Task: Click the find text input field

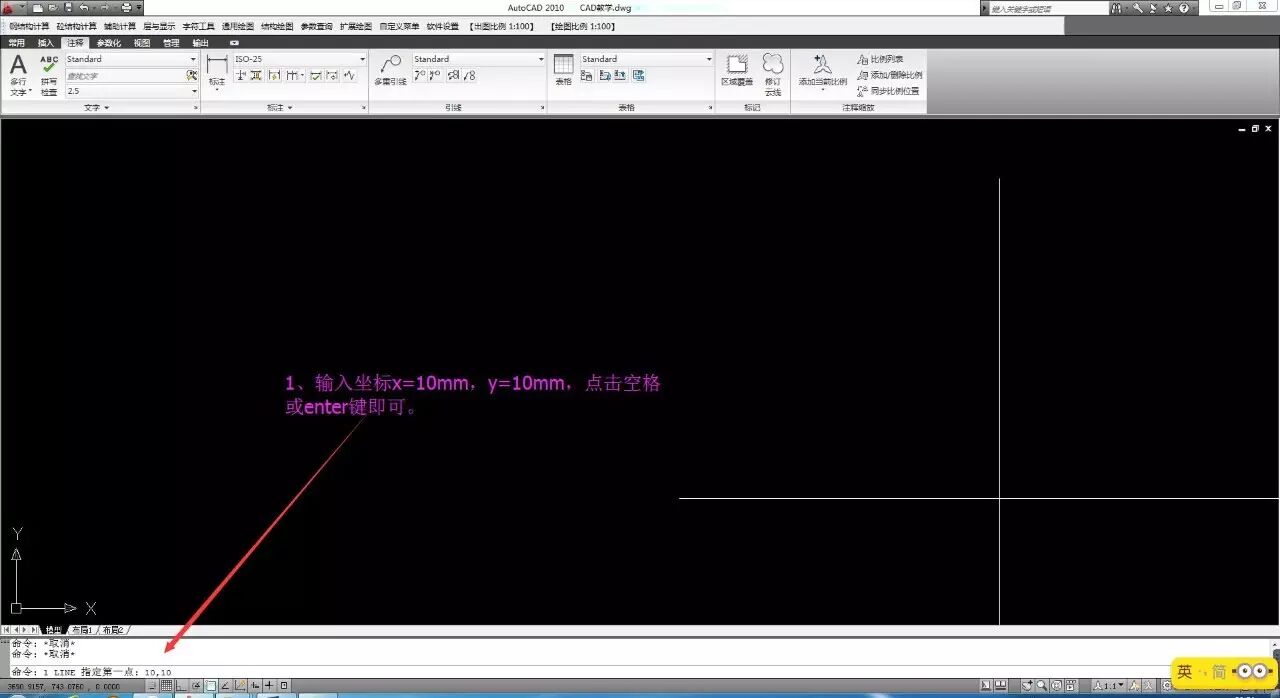Action: 124,75
